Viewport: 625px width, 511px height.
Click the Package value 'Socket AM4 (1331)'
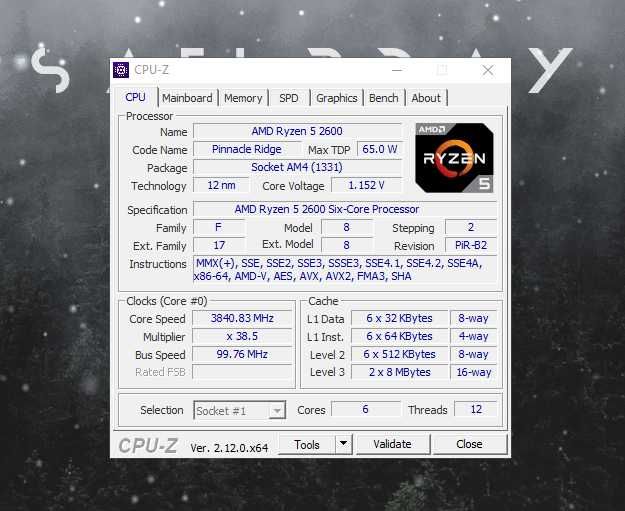[x=297, y=167]
